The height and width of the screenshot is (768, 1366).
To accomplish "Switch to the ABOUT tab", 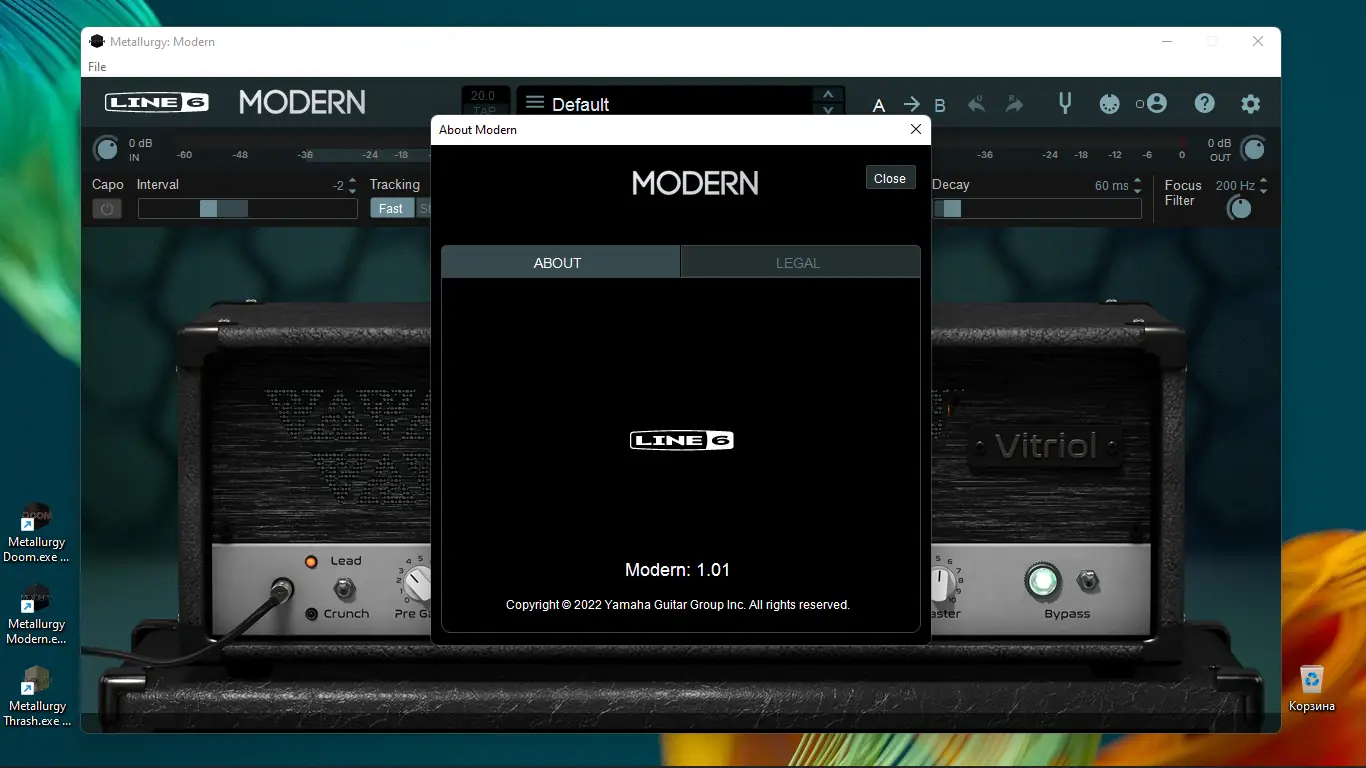I will click(560, 263).
